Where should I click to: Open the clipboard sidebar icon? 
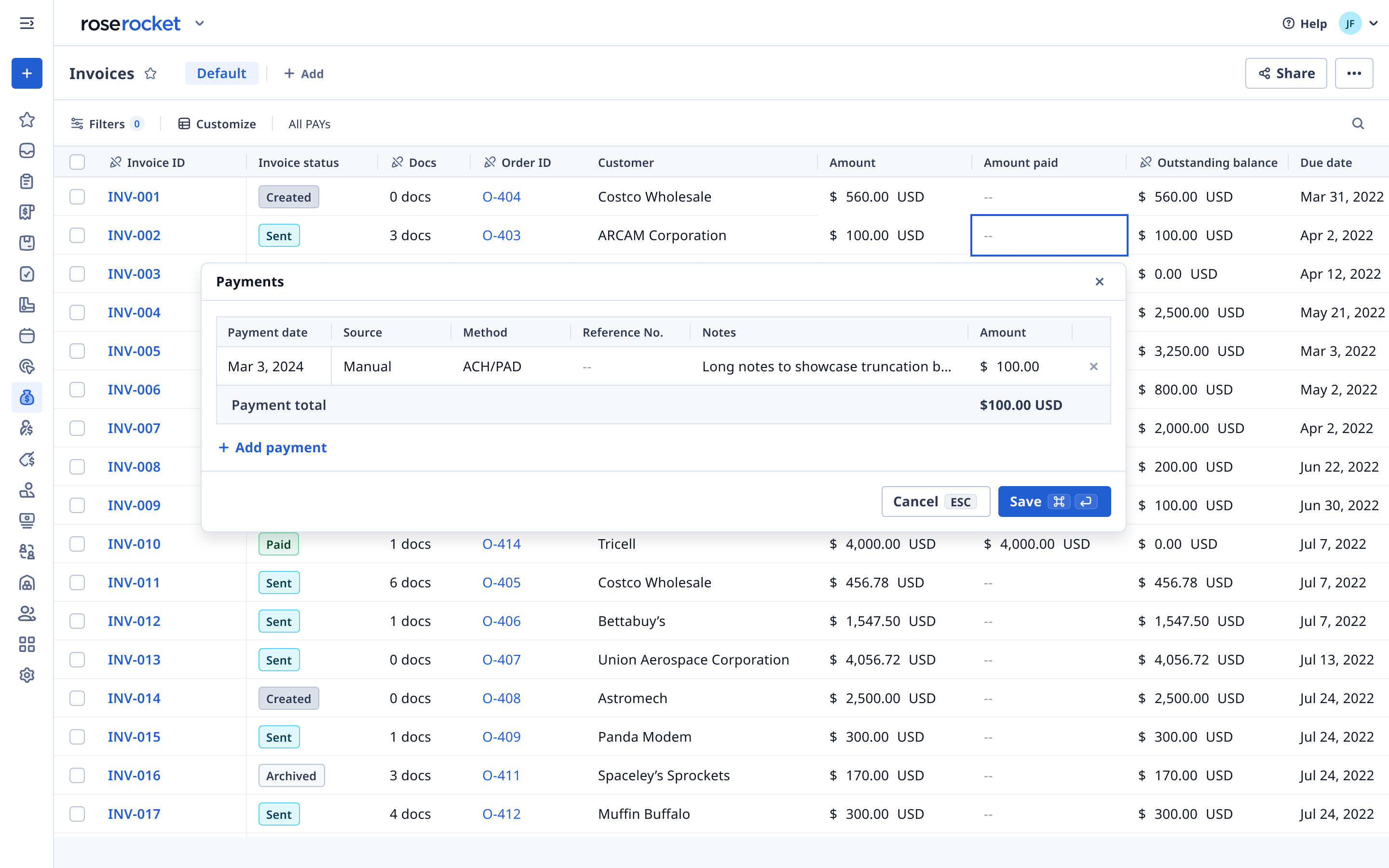(27, 181)
